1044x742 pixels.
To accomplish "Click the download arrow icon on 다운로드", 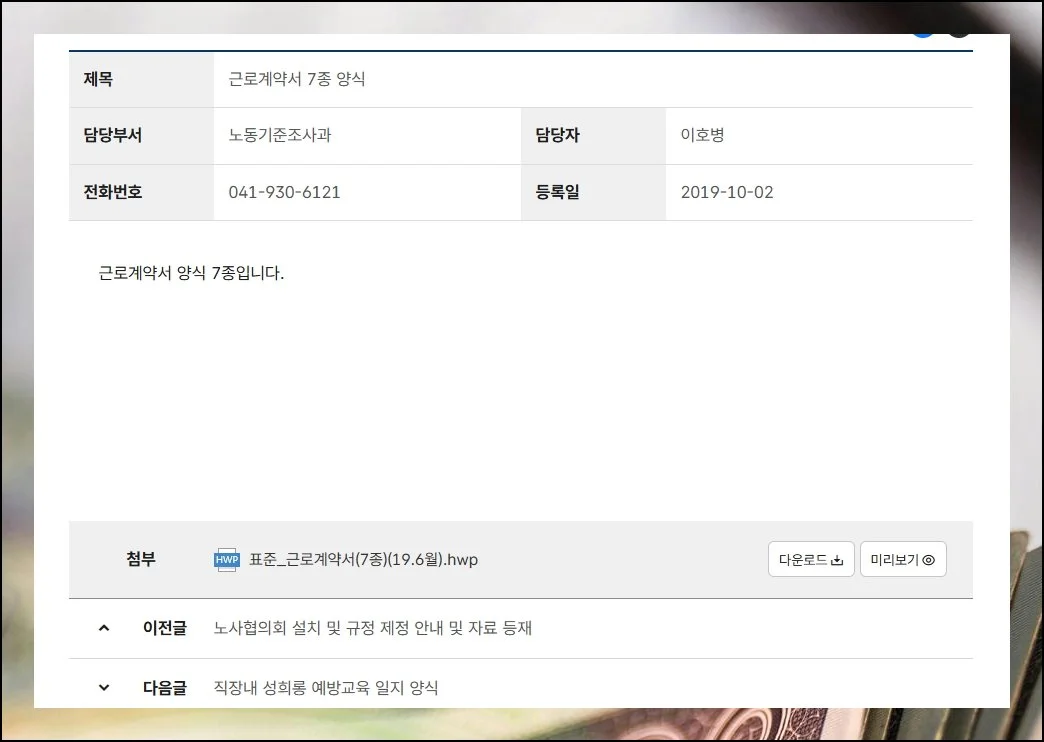I will [x=838, y=560].
